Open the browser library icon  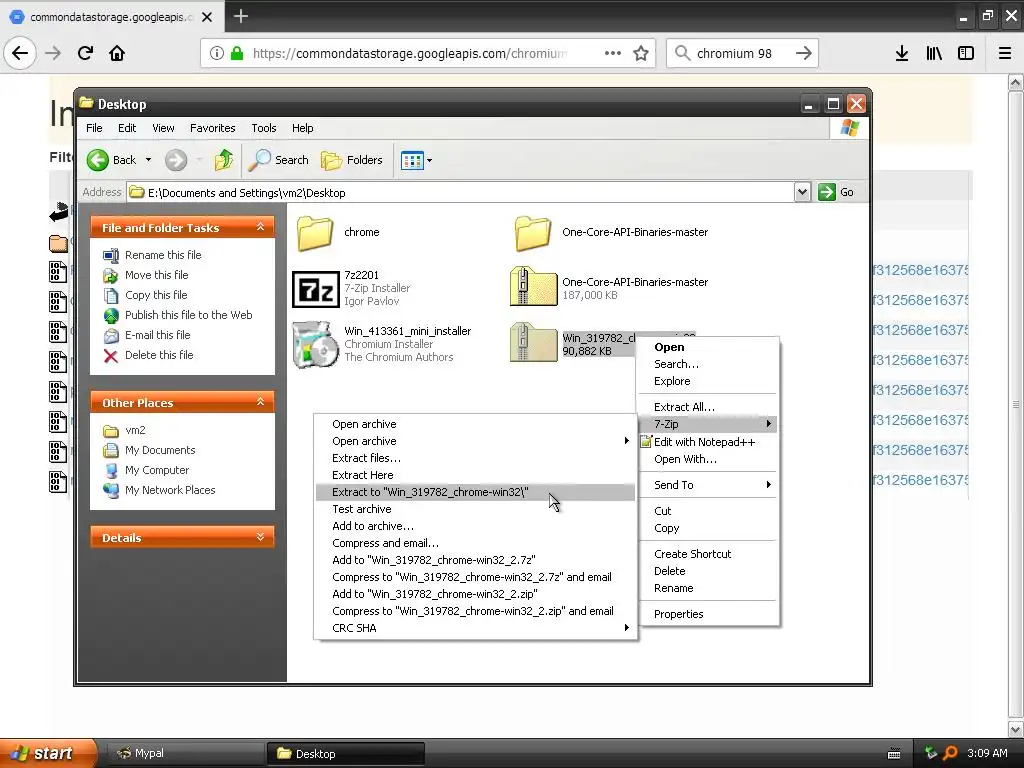coord(934,53)
